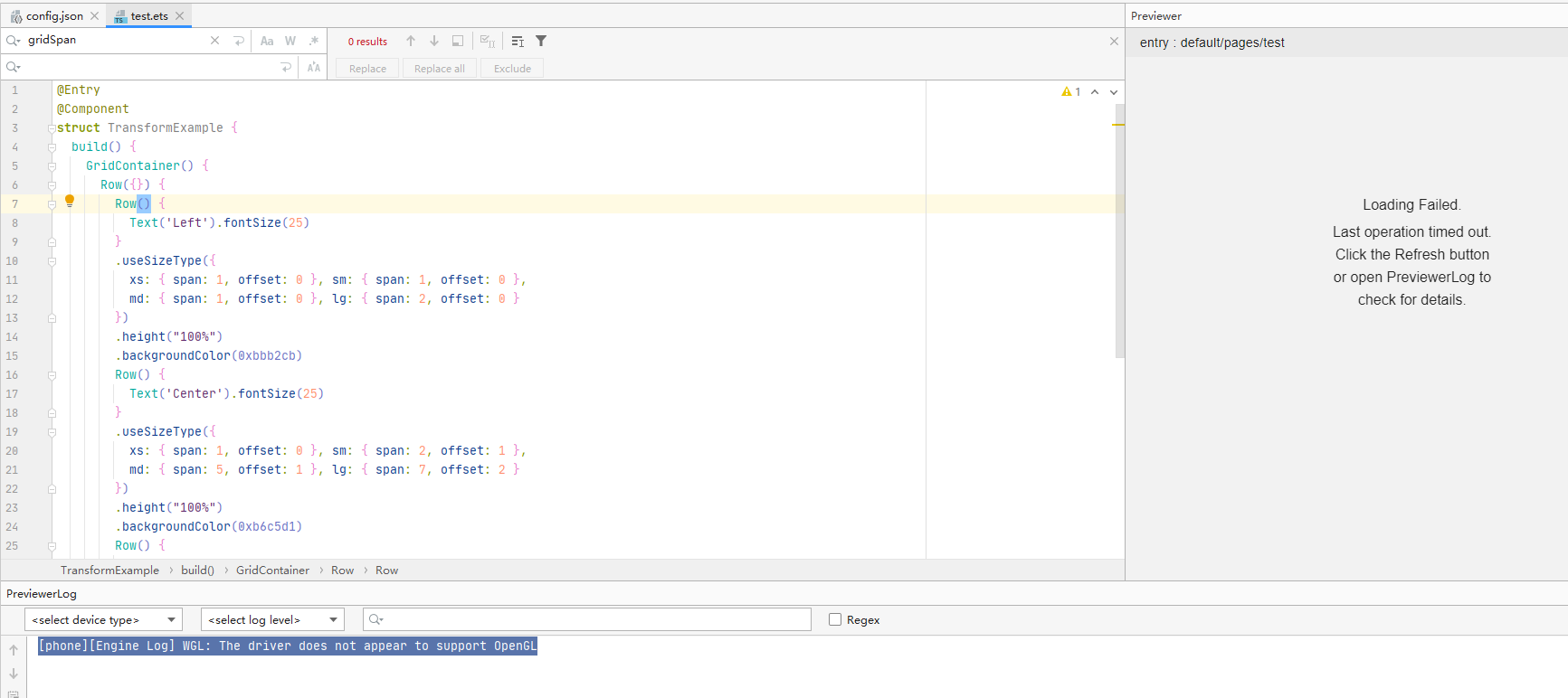Enable the Regex checkbox
This screenshot has height=698, width=1568.
[x=835, y=619]
